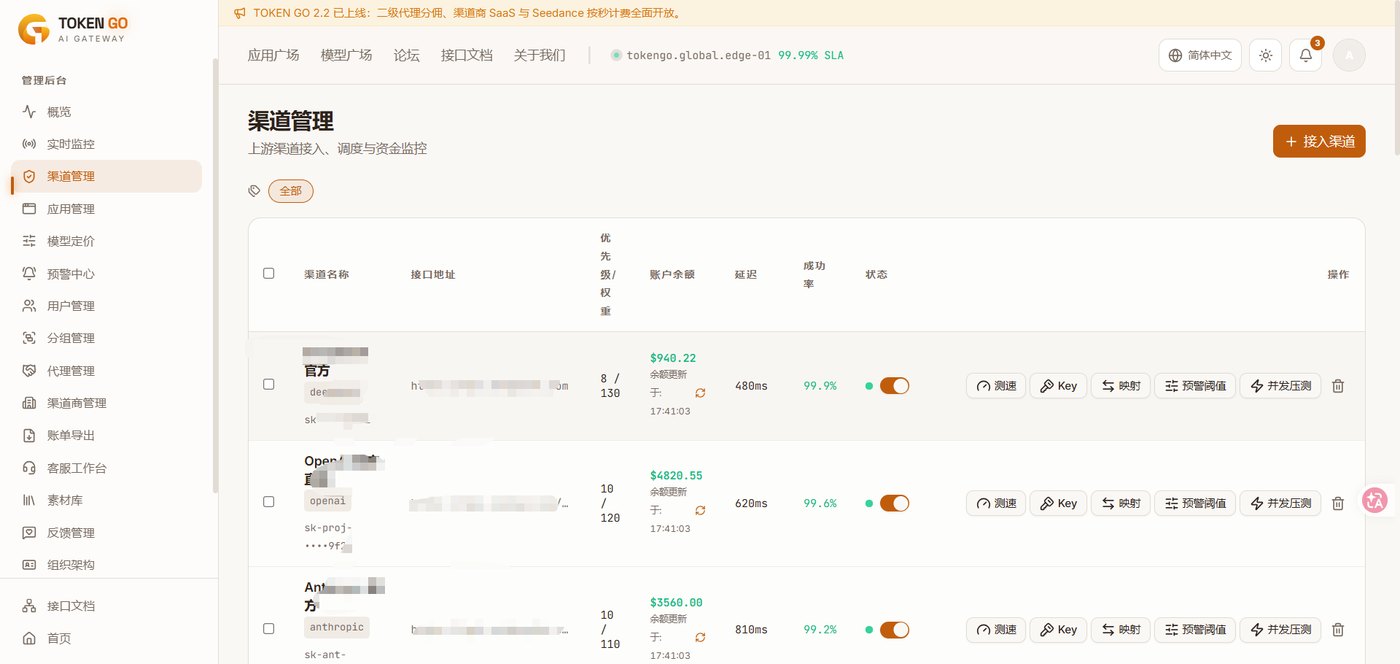The height and width of the screenshot is (664, 1400).
Task: Click the 99.9% success rate value
Action: click(820, 386)
